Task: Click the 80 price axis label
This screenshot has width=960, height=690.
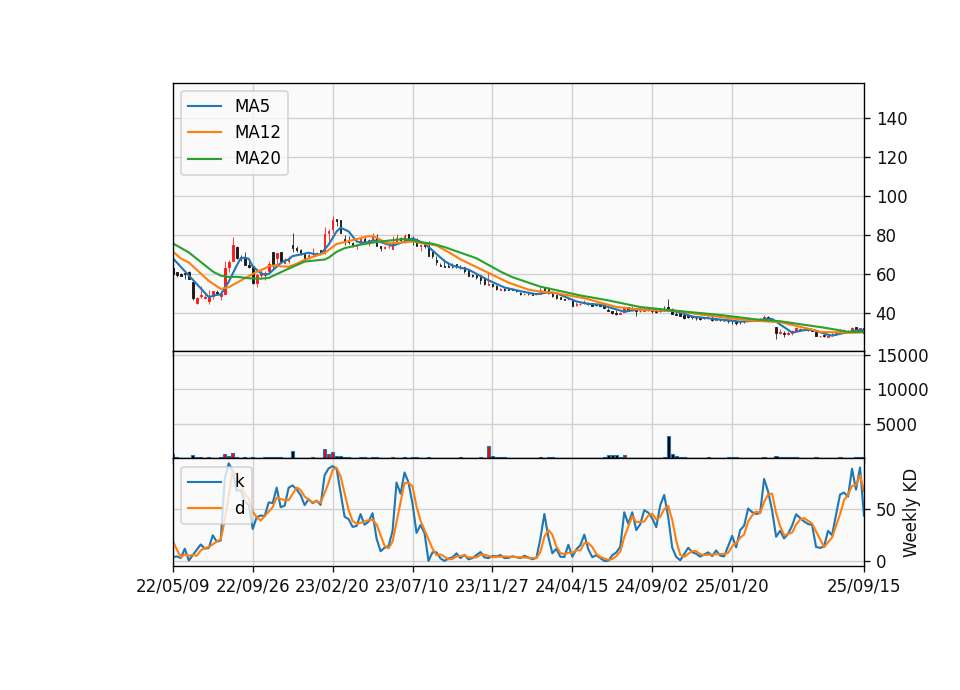Action: click(x=886, y=236)
